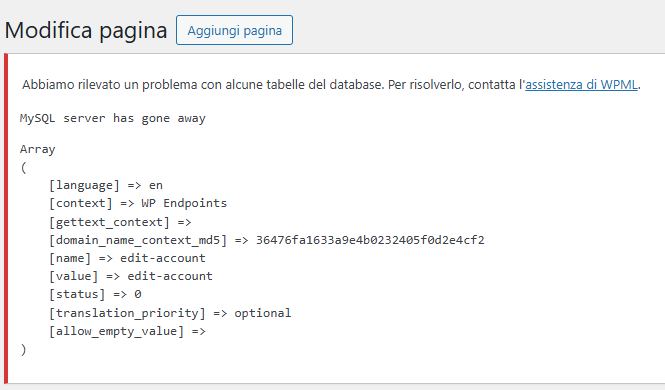Click the closing parenthesis of the array

(23, 350)
